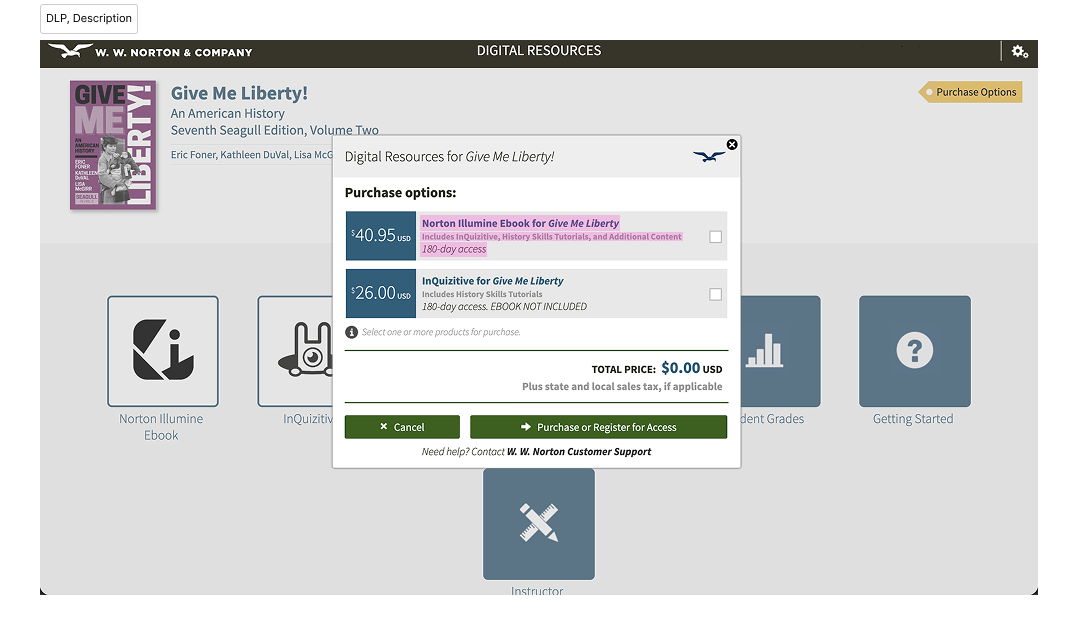Open the Instructor resources tile
The height and width of the screenshot is (635, 1078).
pyautogui.click(x=539, y=524)
